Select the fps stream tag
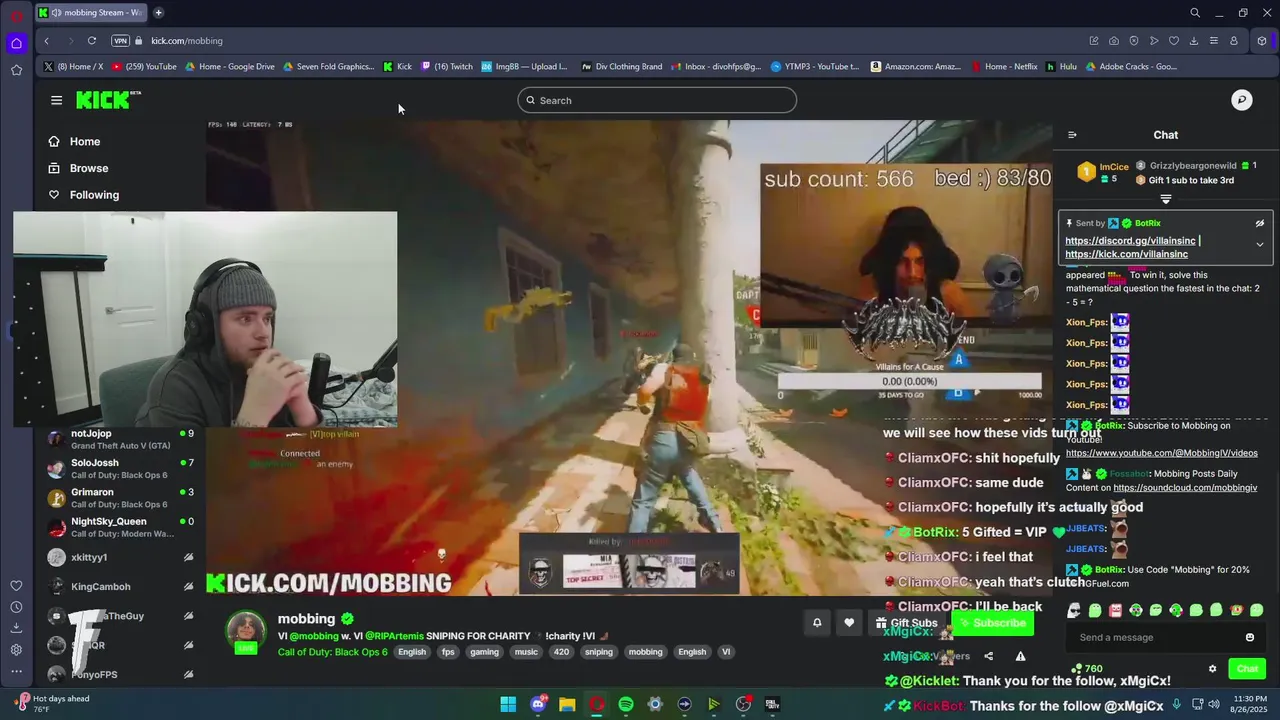1280x720 pixels. tap(448, 652)
